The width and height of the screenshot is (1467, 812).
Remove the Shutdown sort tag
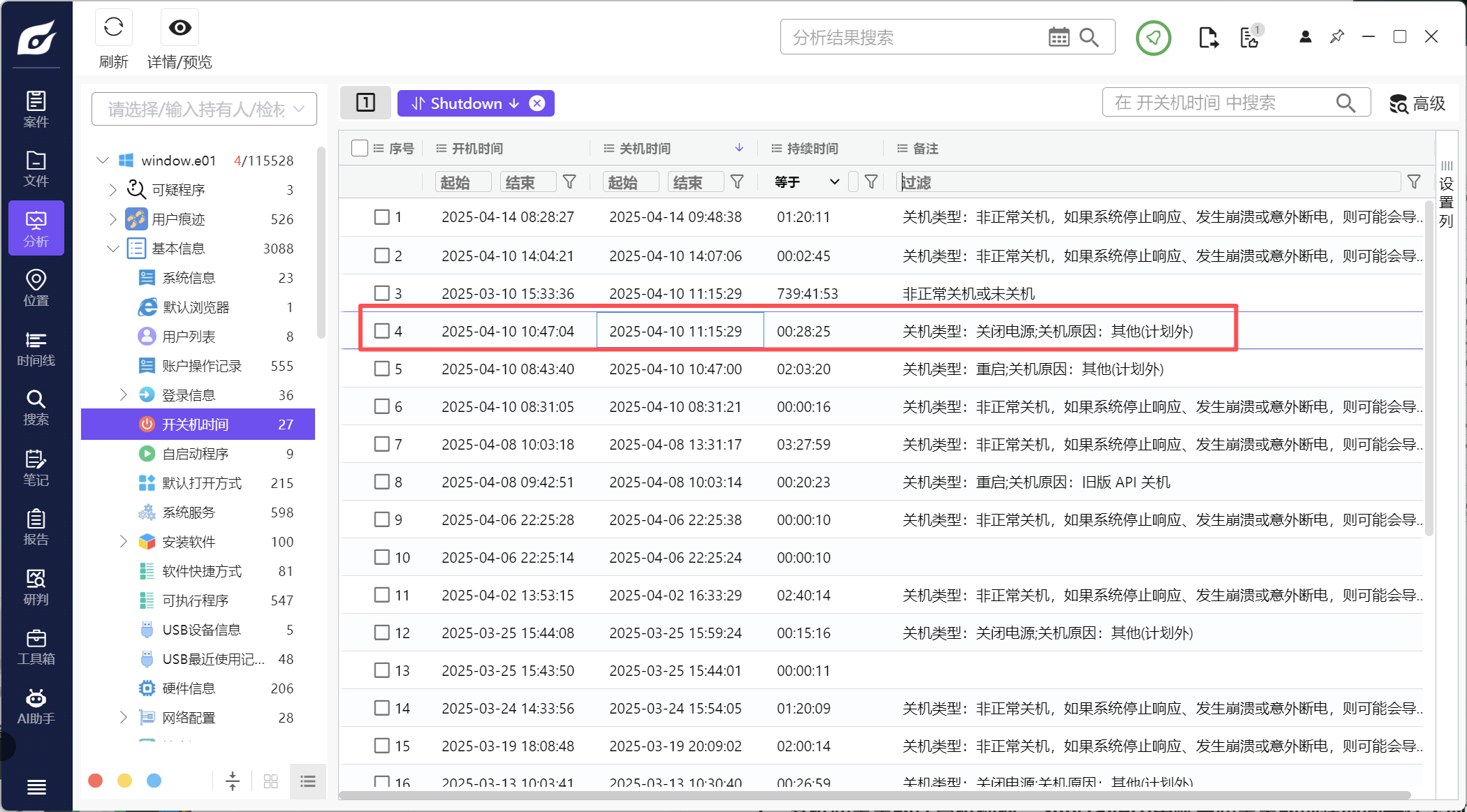point(537,103)
